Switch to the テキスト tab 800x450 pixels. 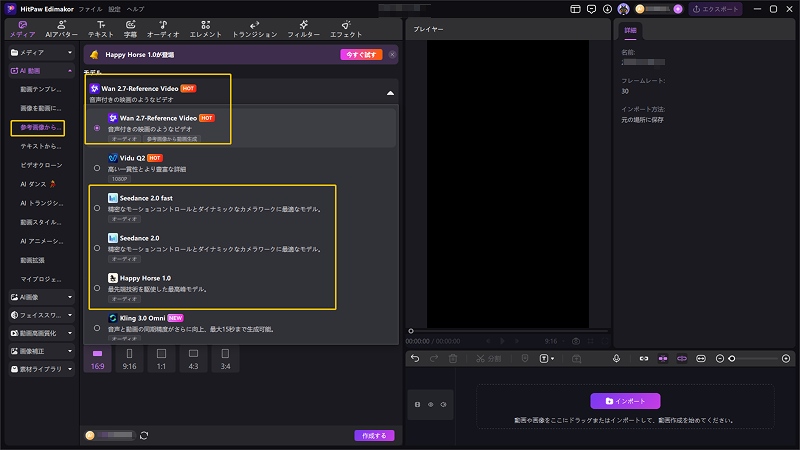click(x=101, y=29)
